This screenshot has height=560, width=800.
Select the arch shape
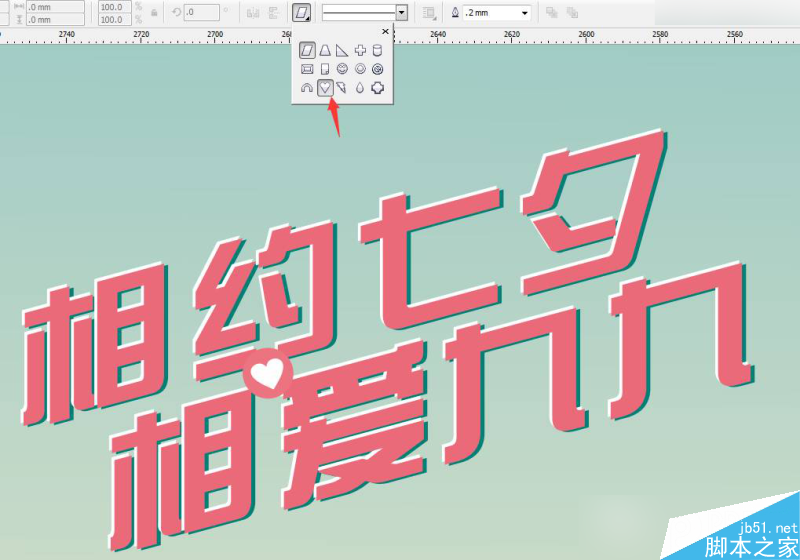[x=307, y=88]
